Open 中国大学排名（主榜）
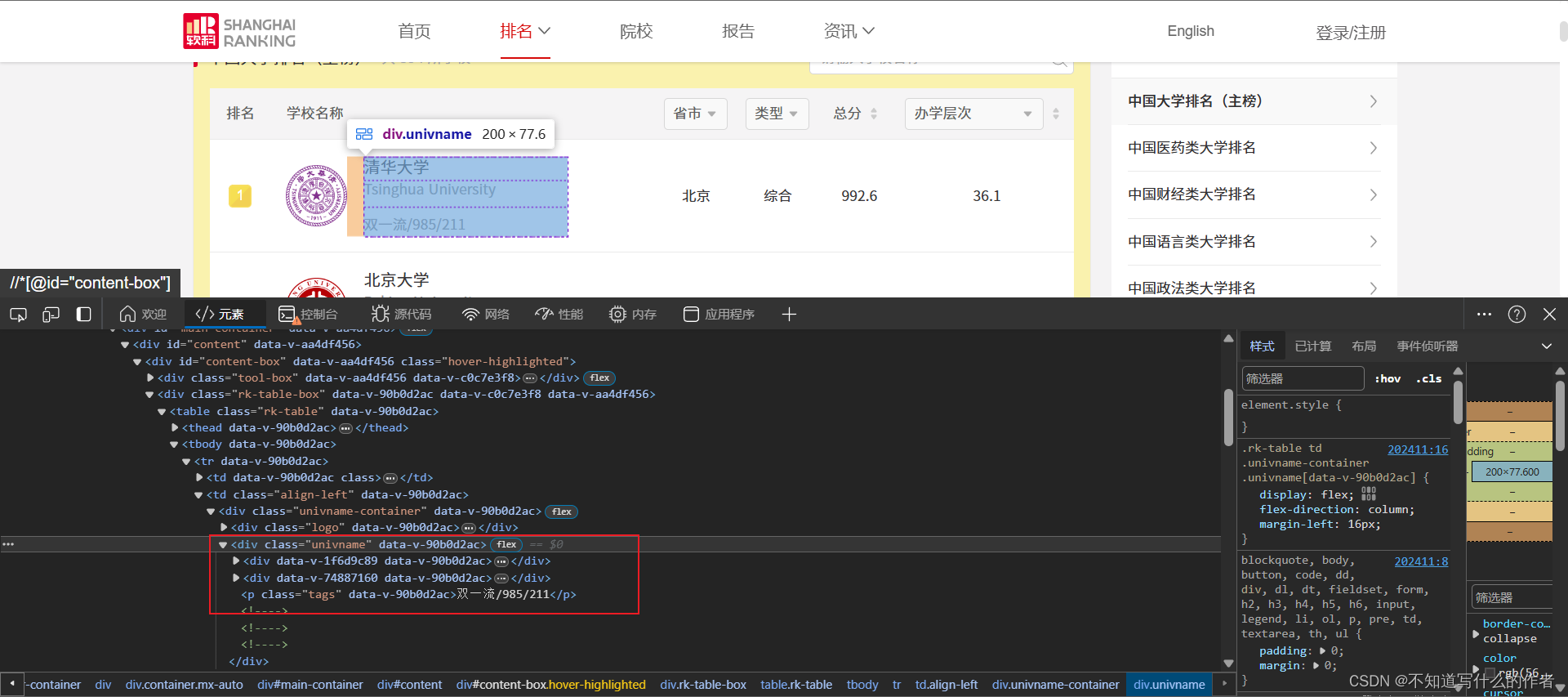Screen dimensions: 1568x697 pos(1253,101)
